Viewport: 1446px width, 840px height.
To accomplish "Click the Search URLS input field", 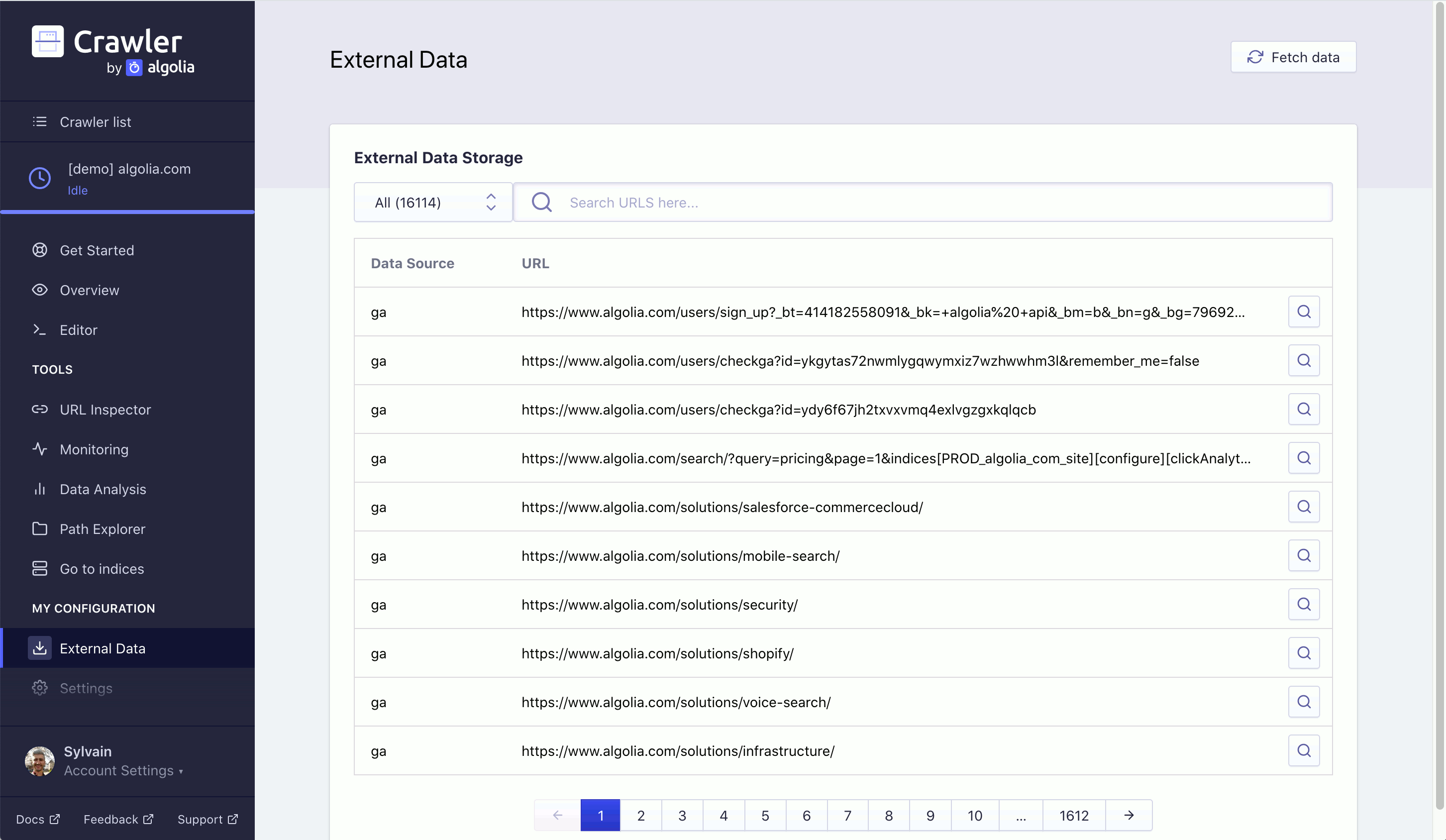I will [923, 202].
